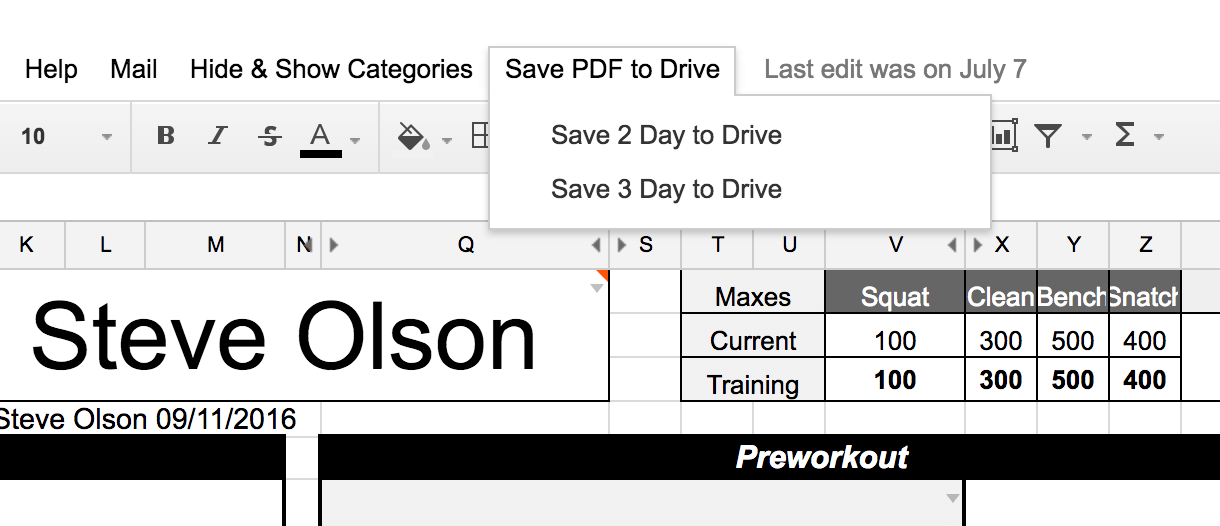1220x526 pixels.
Task: Click the Last edit was on July 7 link
Action: (895, 69)
